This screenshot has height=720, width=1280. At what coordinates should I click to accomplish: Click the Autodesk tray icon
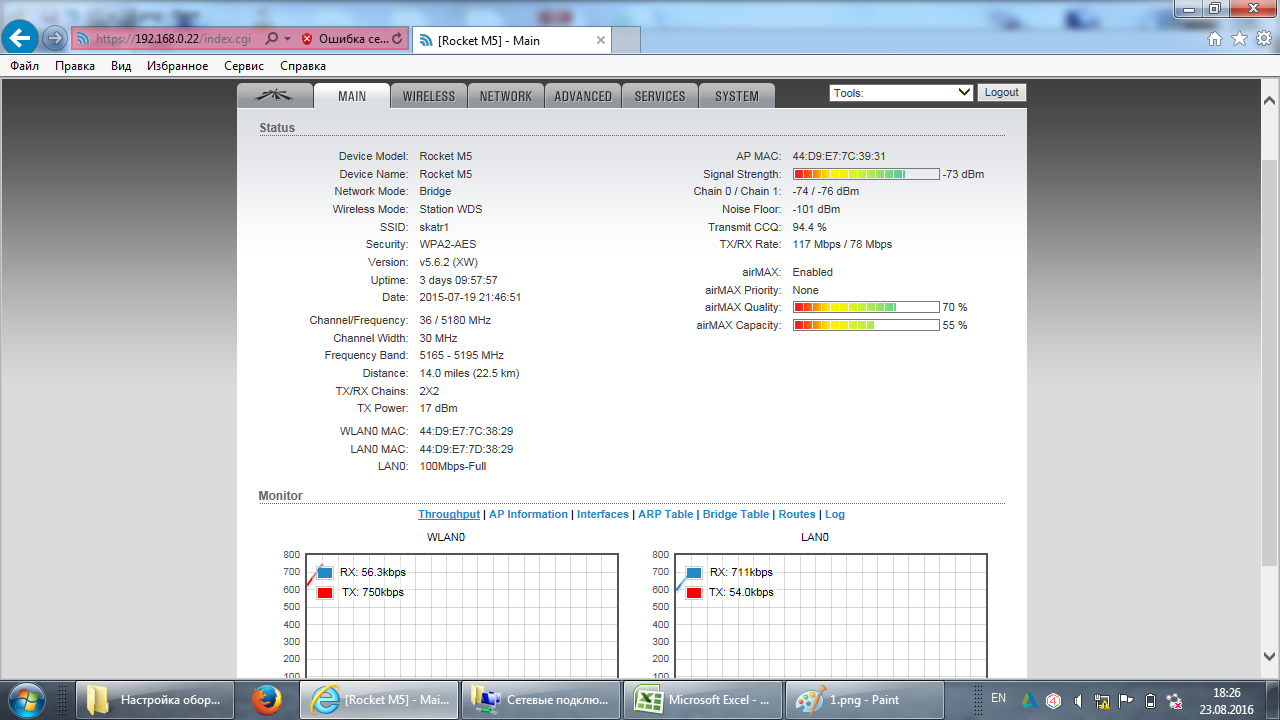(x=1029, y=701)
